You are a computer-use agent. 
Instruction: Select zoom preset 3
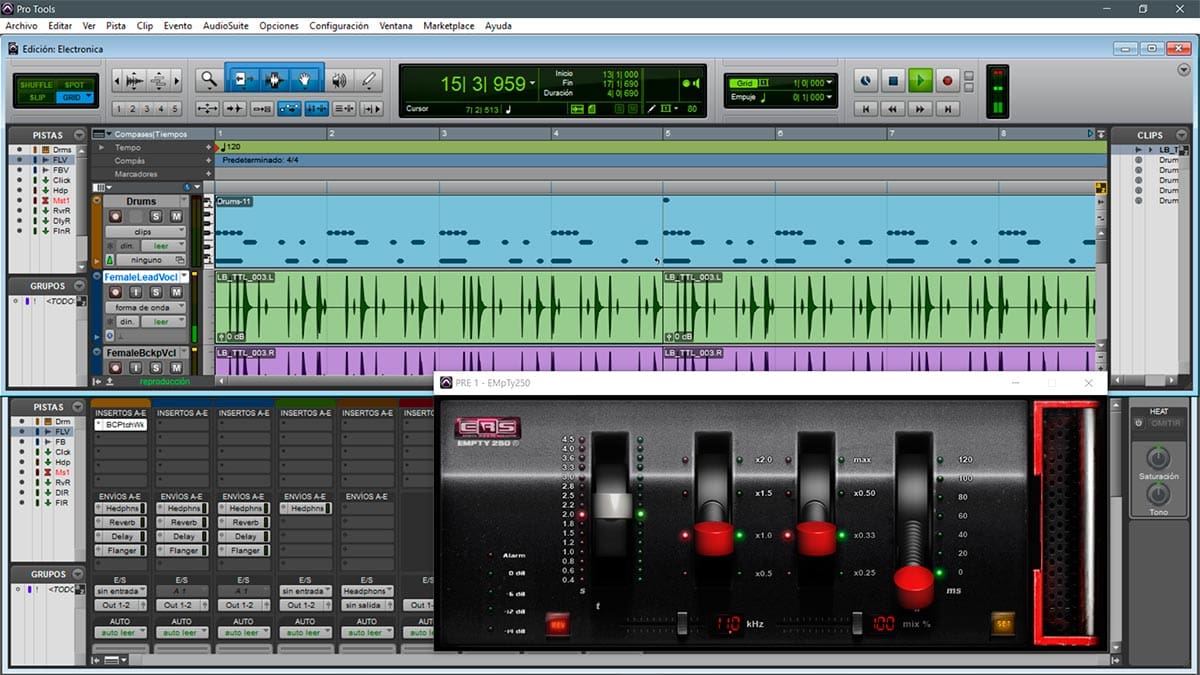coord(147,109)
